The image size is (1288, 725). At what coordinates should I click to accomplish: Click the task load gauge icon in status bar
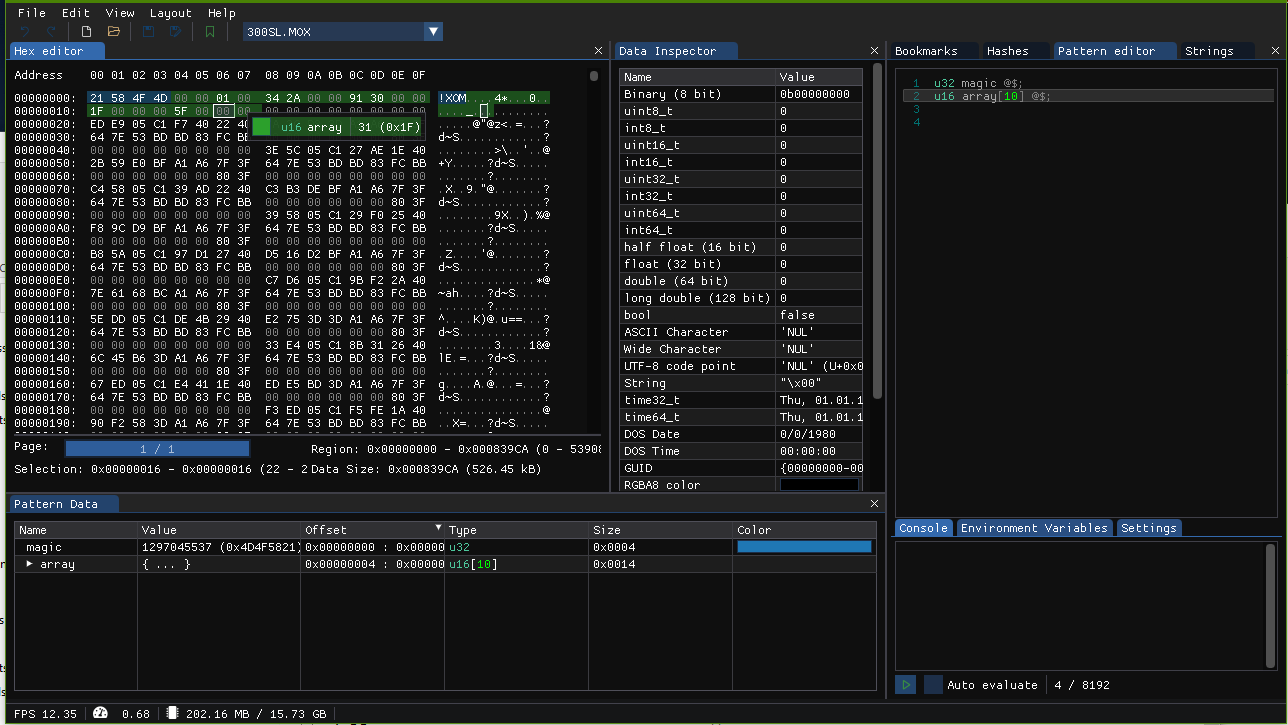[100, 714]
